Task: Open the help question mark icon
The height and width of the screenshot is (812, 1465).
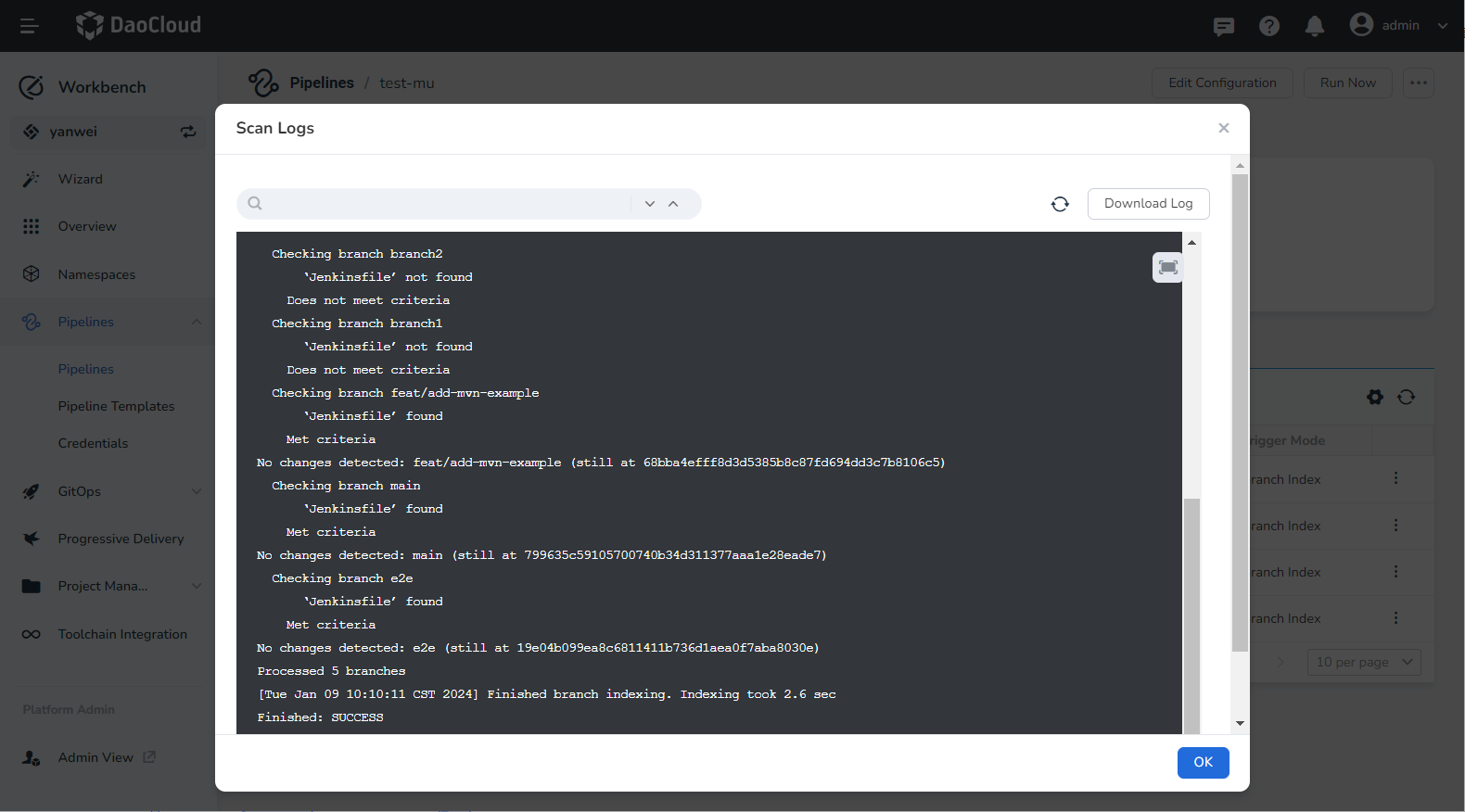Action: tap(1268, 26)
